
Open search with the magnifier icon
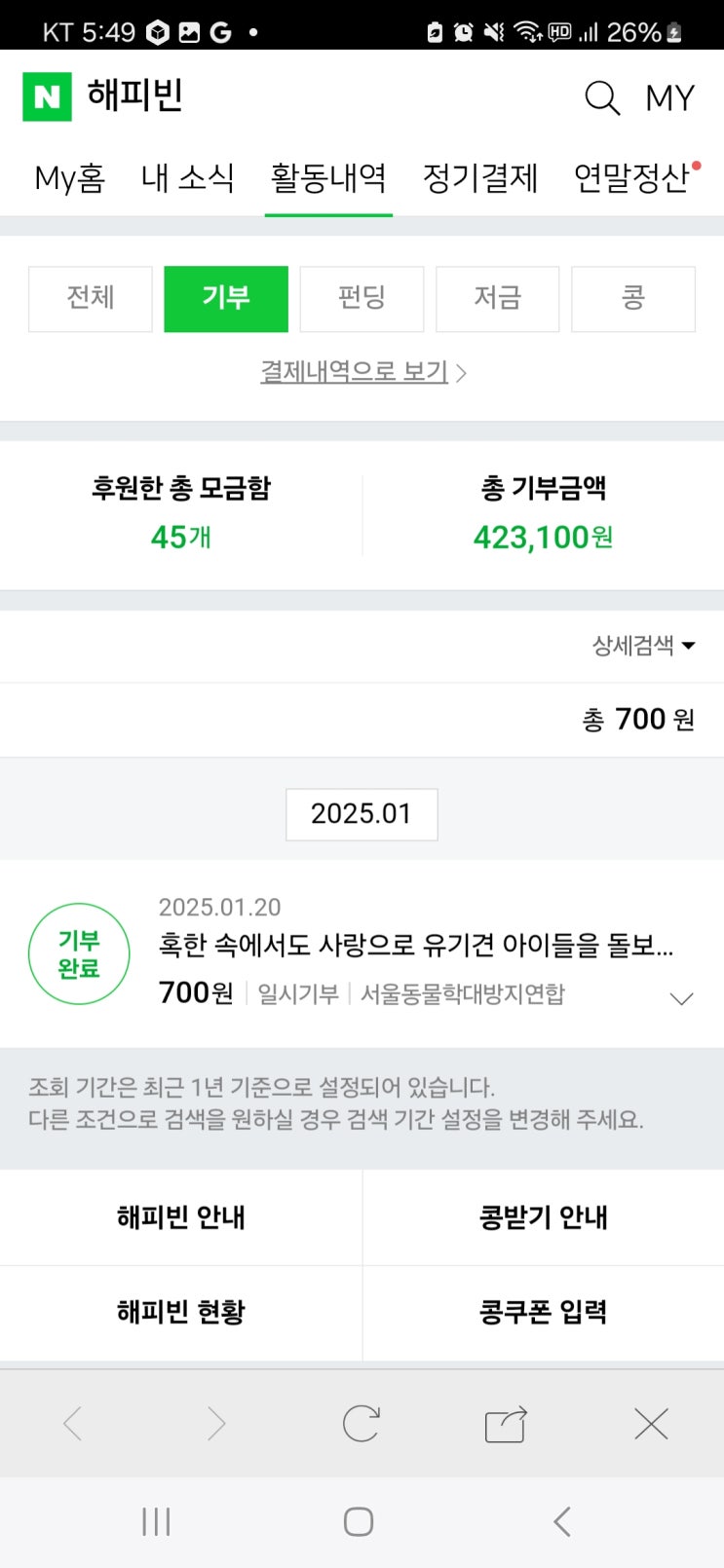pos(601,97)
